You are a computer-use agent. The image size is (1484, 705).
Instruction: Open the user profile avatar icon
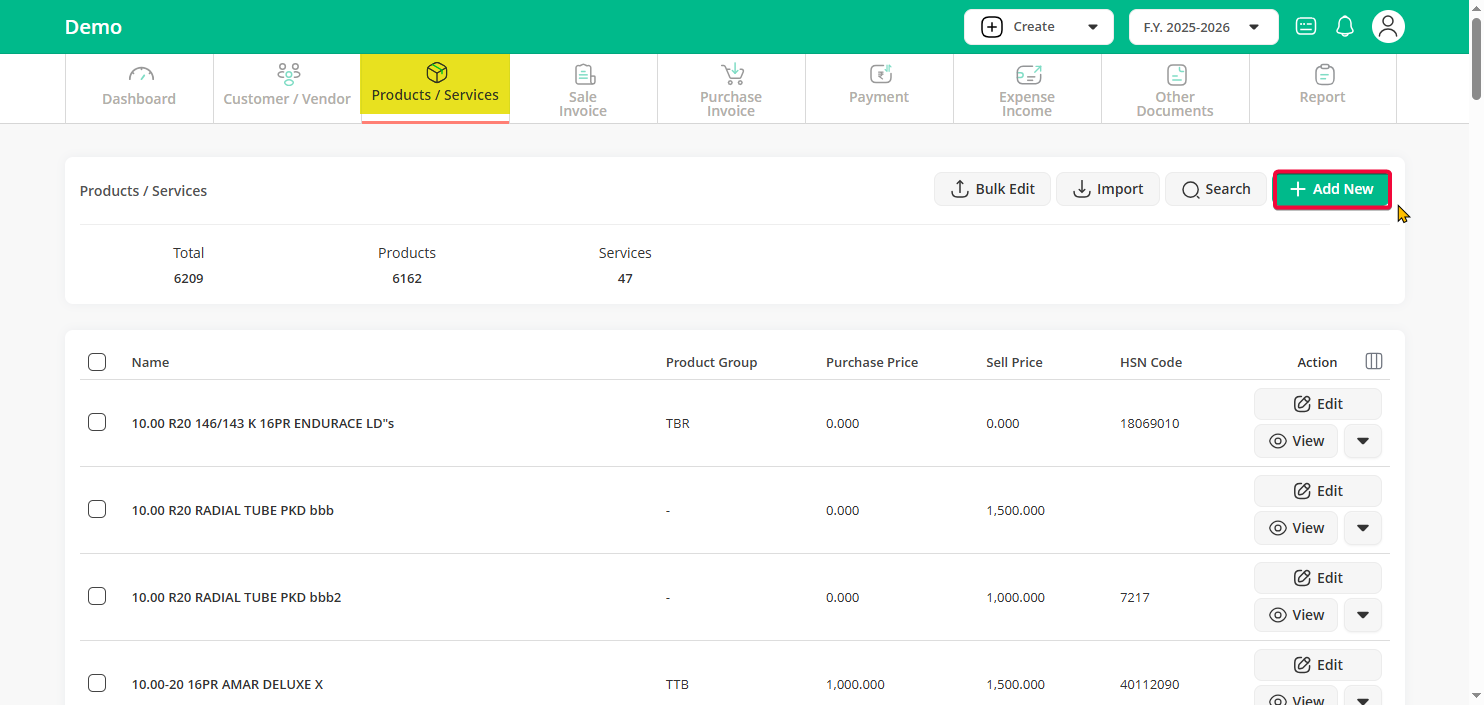(x=1387, y=27)
